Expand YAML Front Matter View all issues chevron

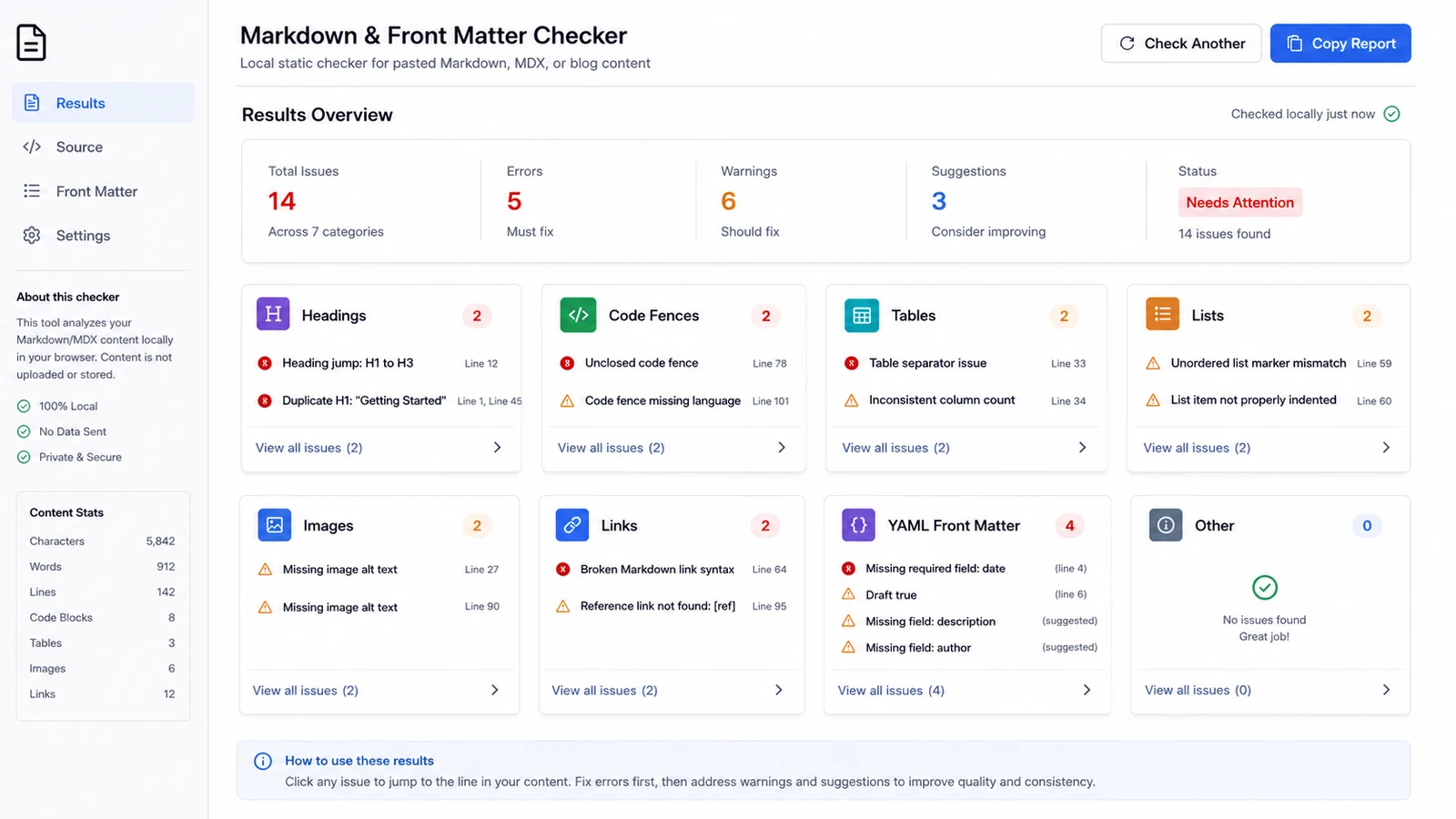1087,690
